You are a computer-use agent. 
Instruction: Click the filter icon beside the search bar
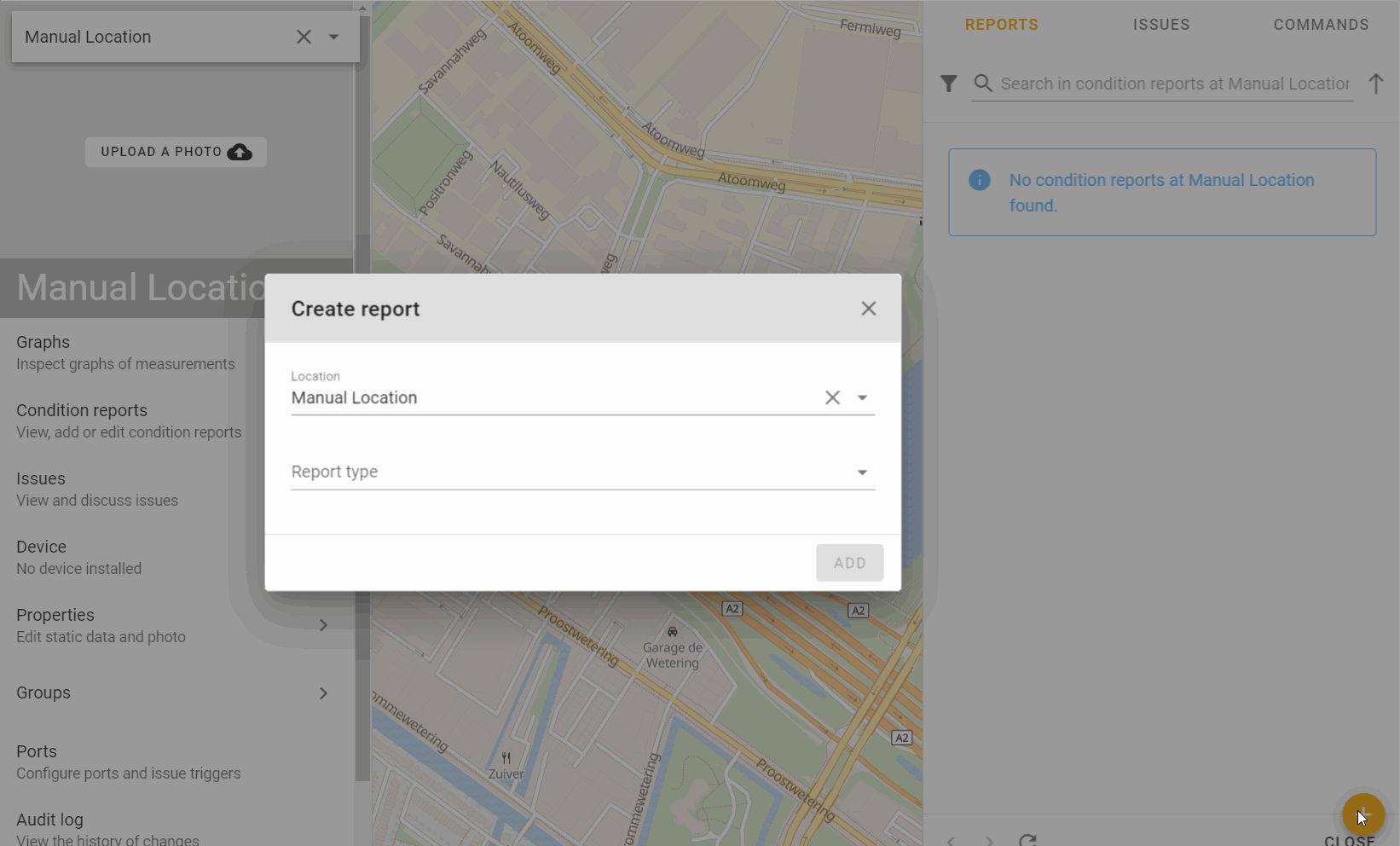click(x=948, y=83)
